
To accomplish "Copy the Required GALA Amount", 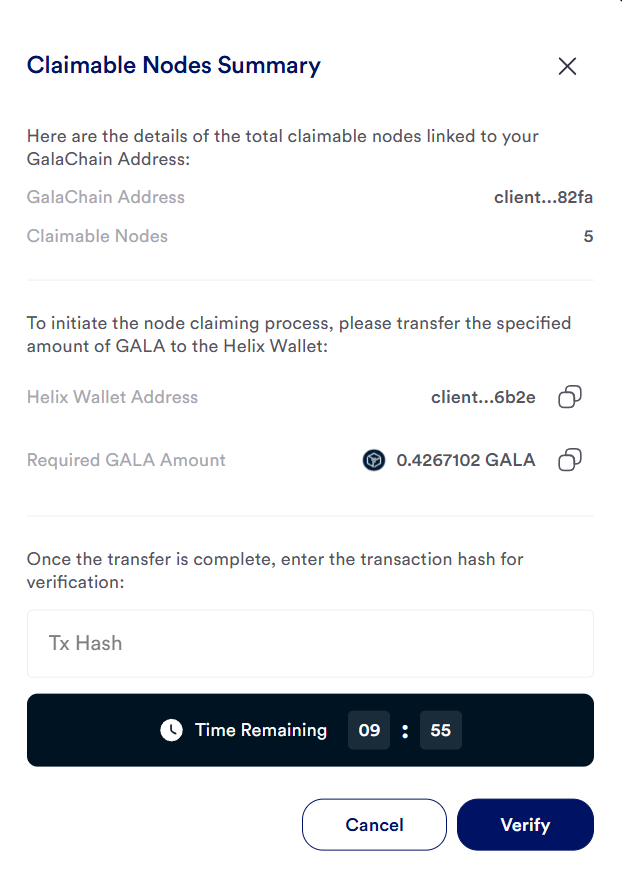I will point(570,460).
